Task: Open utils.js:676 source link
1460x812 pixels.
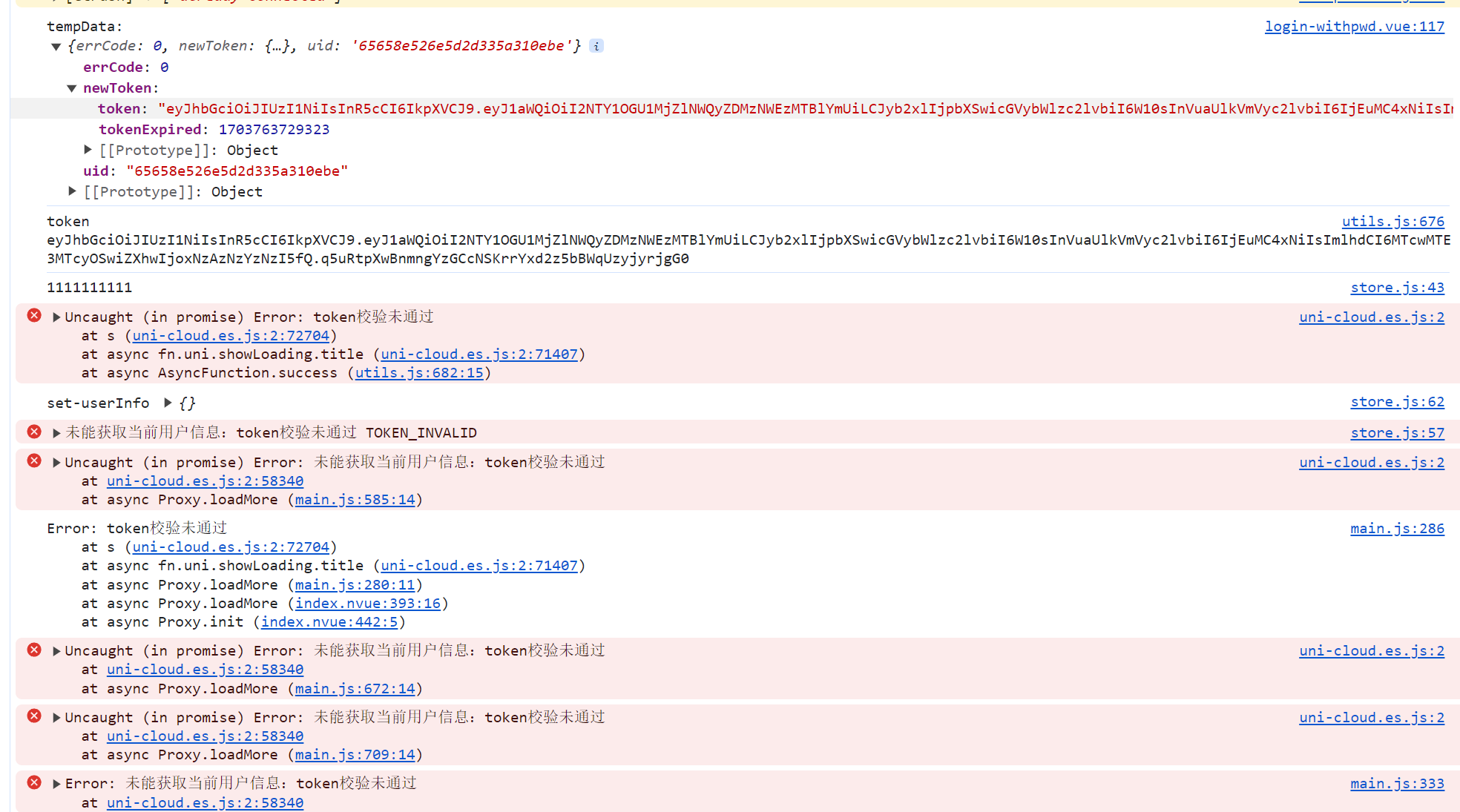Action: click(x=1392, y=221)
